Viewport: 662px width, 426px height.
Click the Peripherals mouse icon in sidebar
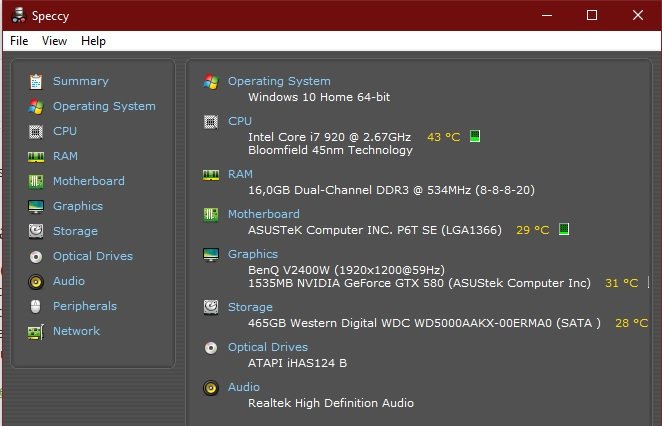point(36,307)
